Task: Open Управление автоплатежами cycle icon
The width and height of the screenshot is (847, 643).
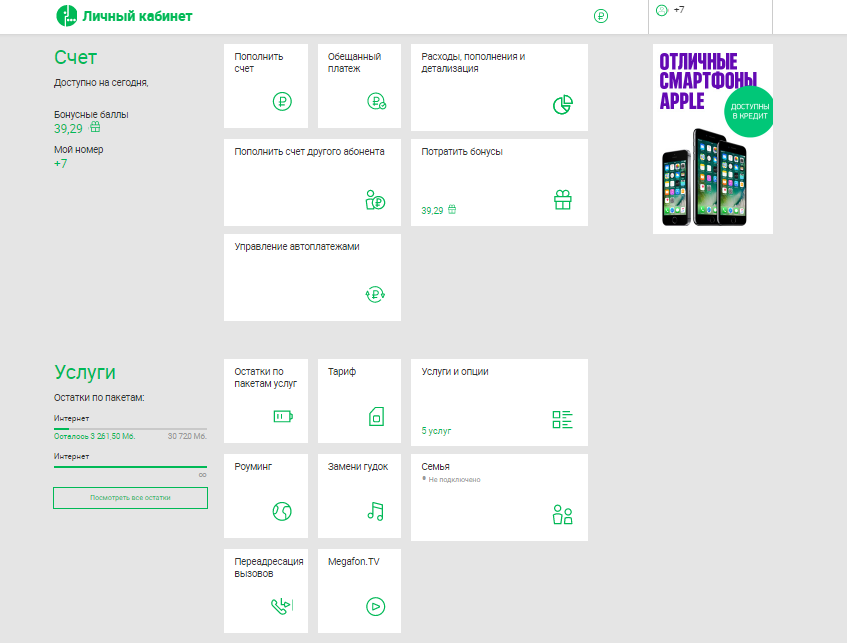Action: [x=375, y=294]
